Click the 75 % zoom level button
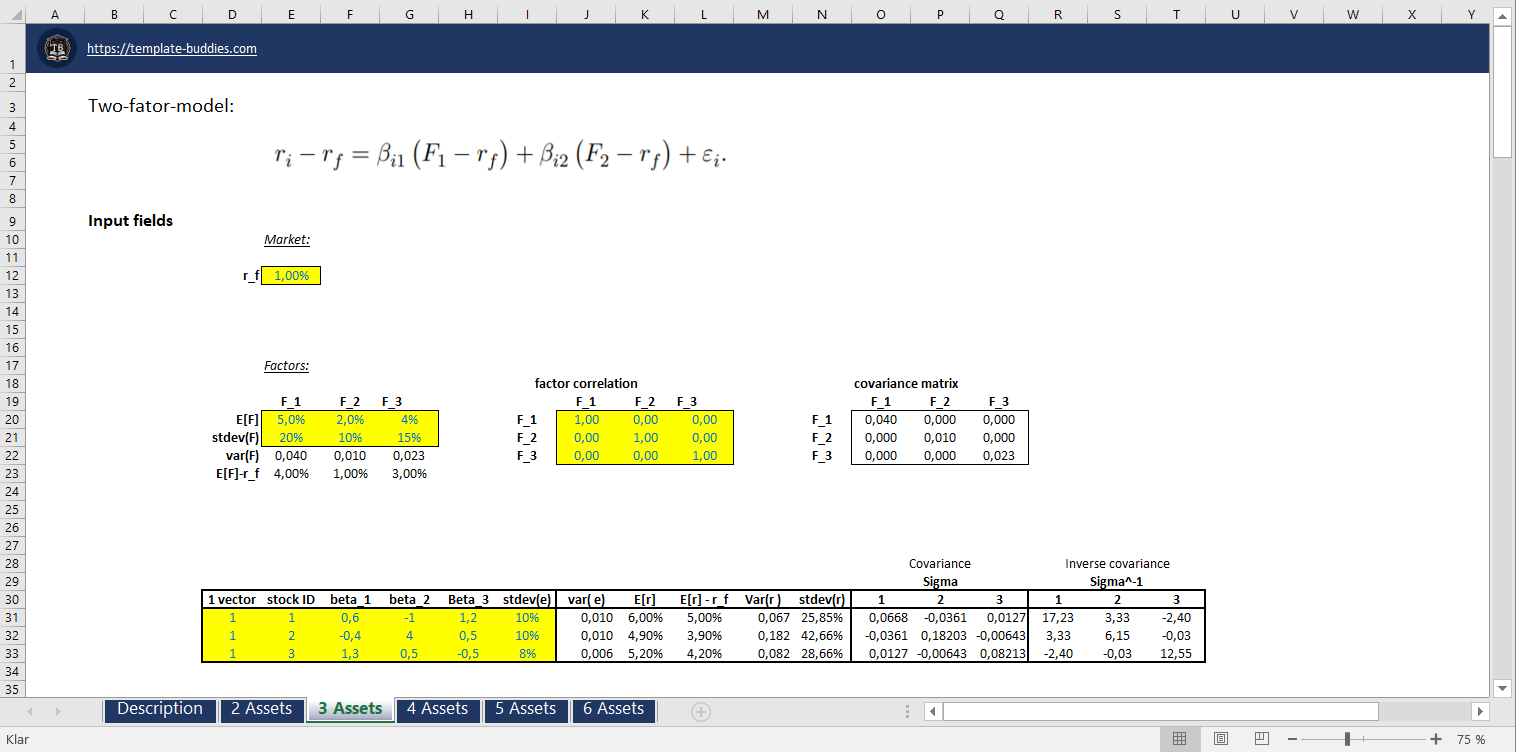The height and width of the screenshot is (752, 1516). point(1471,739)
